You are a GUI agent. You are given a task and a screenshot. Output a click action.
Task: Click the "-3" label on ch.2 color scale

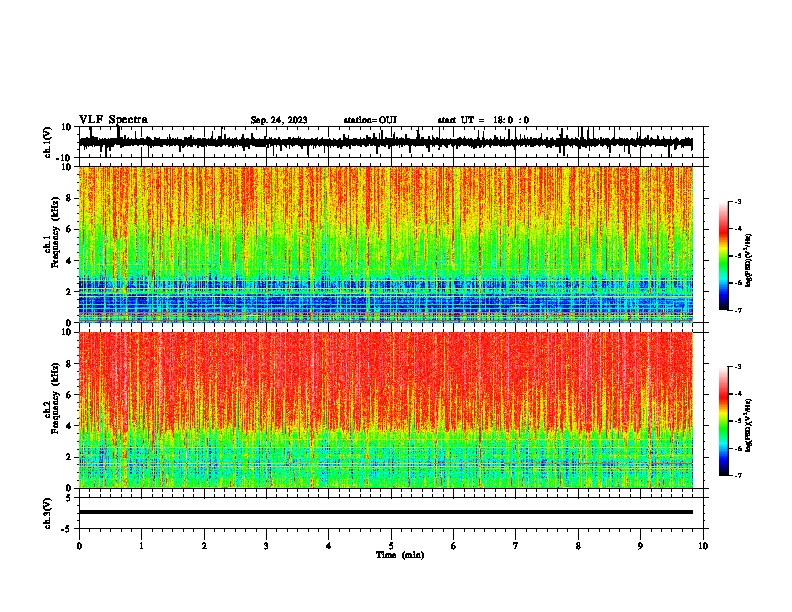737,367
